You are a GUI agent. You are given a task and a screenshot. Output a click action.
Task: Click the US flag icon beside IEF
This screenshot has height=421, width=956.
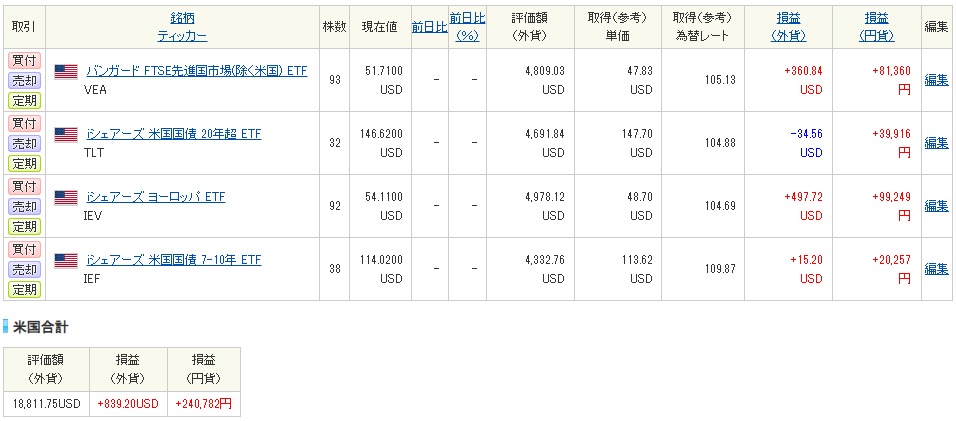click(65, 260)
